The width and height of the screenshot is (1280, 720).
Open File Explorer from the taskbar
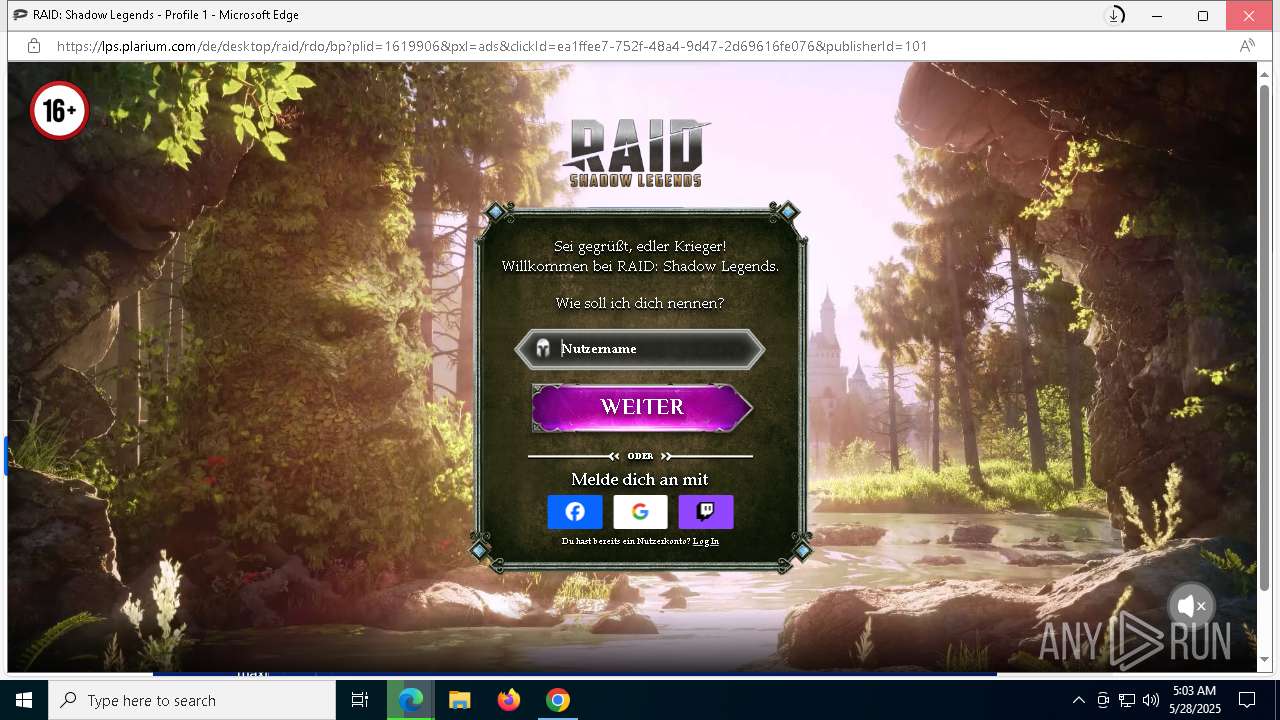click(x=459, y=700)
